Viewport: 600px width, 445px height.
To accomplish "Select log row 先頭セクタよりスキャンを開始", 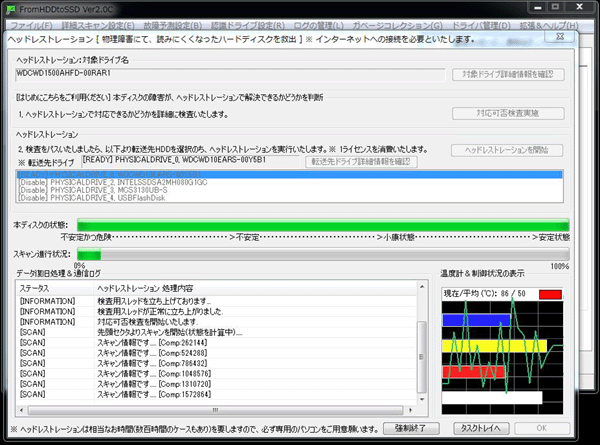I will coord(217,332).
